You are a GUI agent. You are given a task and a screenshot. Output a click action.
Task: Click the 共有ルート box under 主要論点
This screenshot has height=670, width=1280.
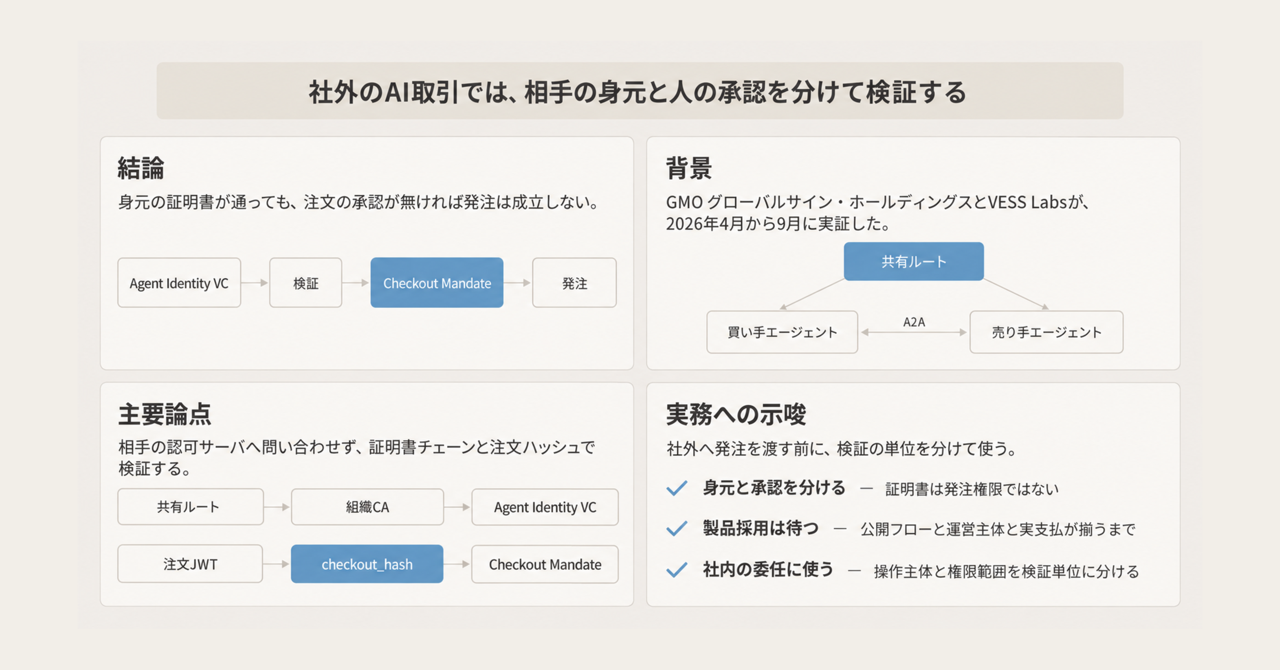point(190,507)
